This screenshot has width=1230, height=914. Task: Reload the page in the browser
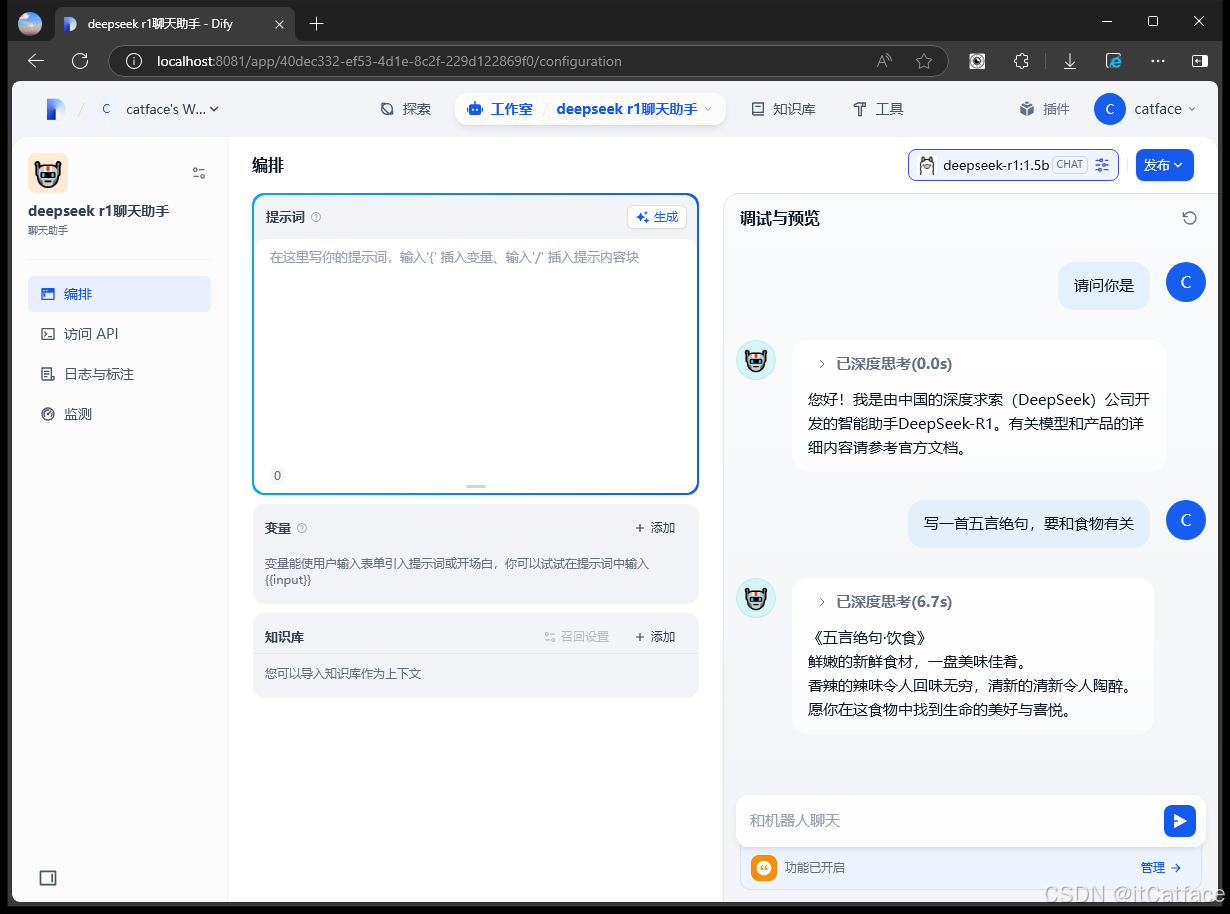pyautogui.click(x=80, y=61)
